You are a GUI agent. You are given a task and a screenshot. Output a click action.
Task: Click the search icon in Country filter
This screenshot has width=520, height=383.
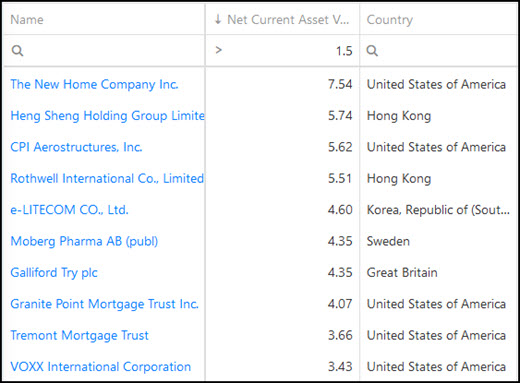point(372,51)
